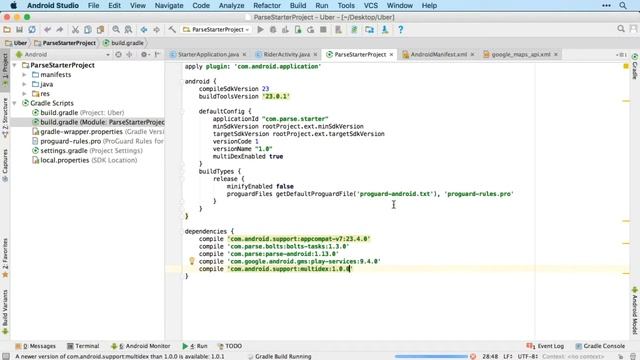The height and width of the screenshot is (360, 640).
Task: Select gradle-wrapper.properties file
Action: [x=98, y=131]
